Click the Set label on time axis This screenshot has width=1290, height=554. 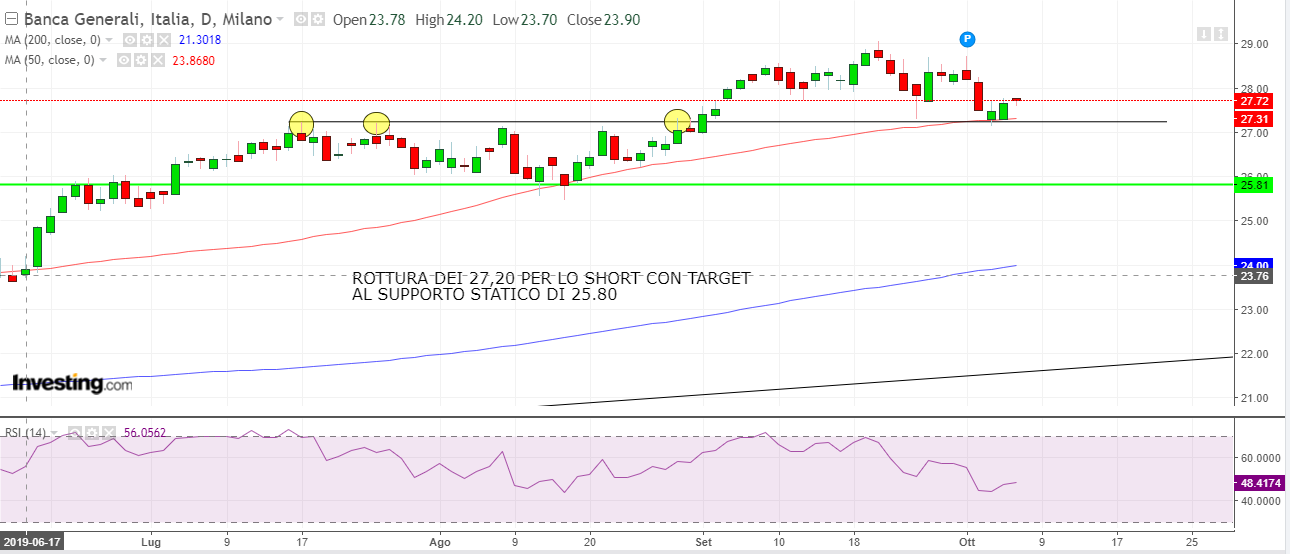pos(703,541)
